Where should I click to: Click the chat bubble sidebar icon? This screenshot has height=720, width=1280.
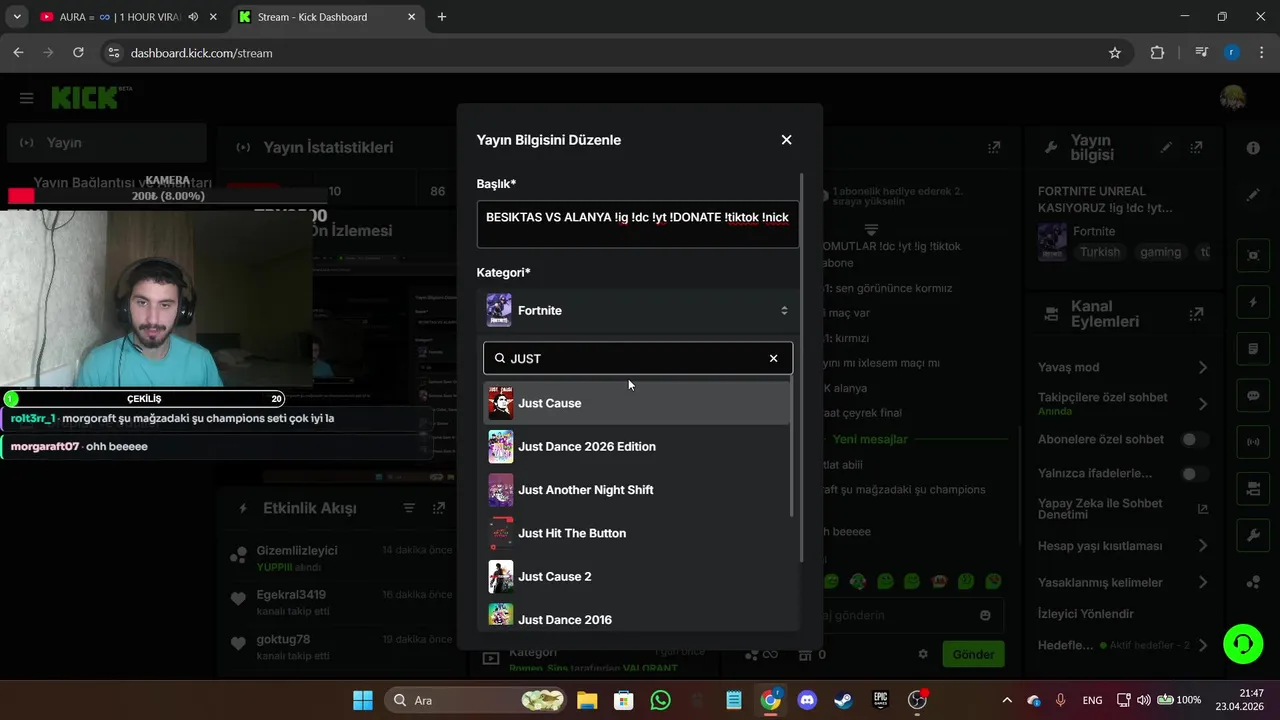tap(1253, 396)
